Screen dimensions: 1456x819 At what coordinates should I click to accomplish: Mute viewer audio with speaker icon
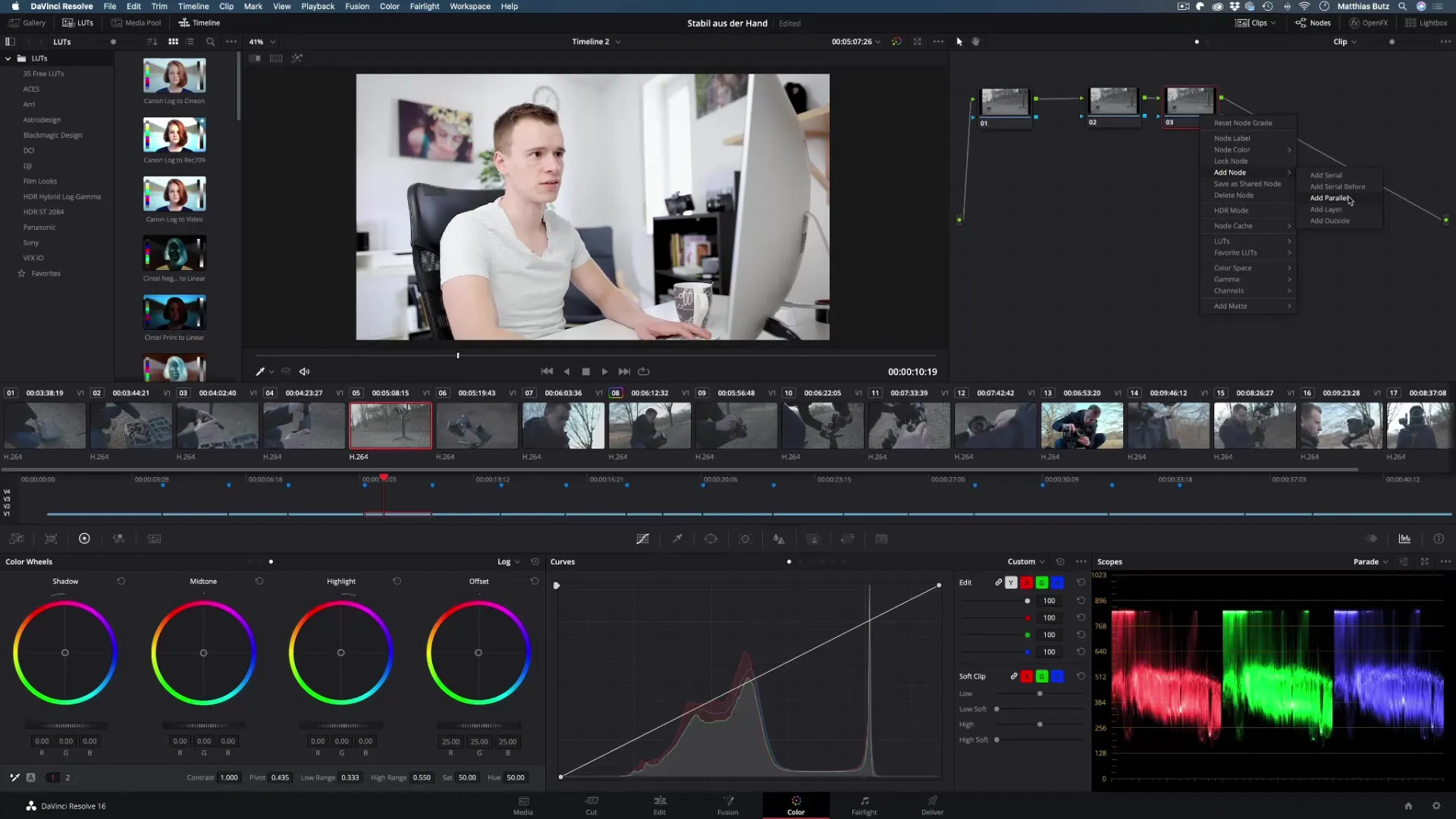click(304, 372)
